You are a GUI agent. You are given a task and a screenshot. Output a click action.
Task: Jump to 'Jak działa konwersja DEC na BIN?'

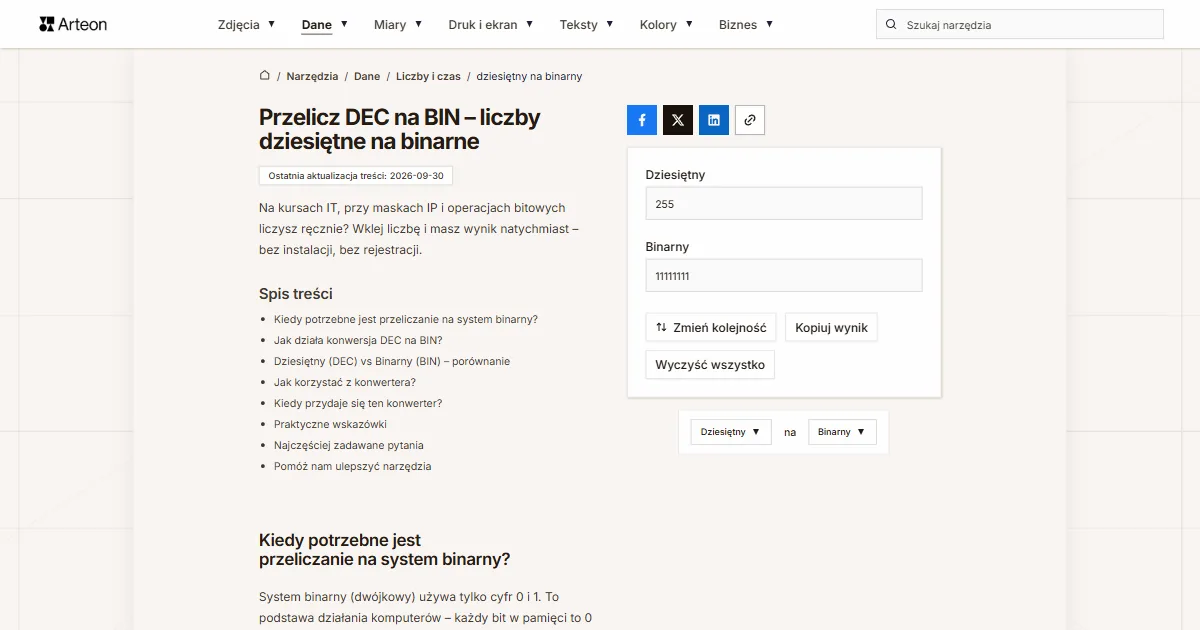[x=358, y=340]
